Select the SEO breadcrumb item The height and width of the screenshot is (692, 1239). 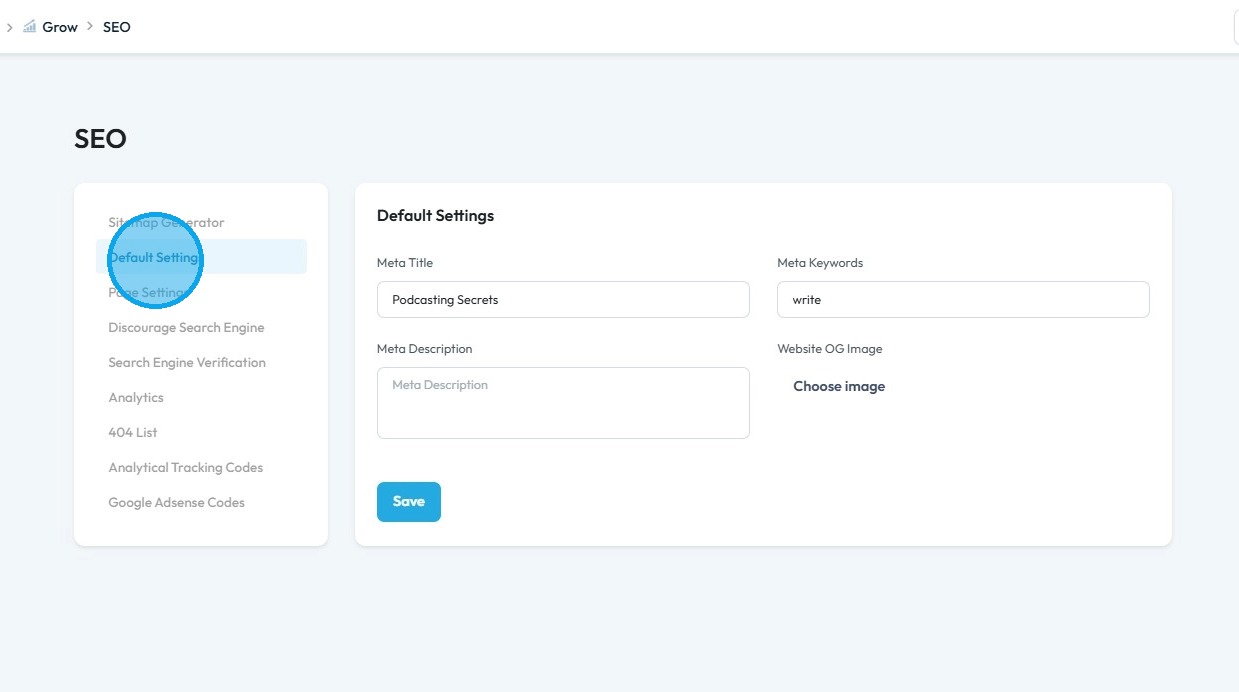tap(117, 27)
